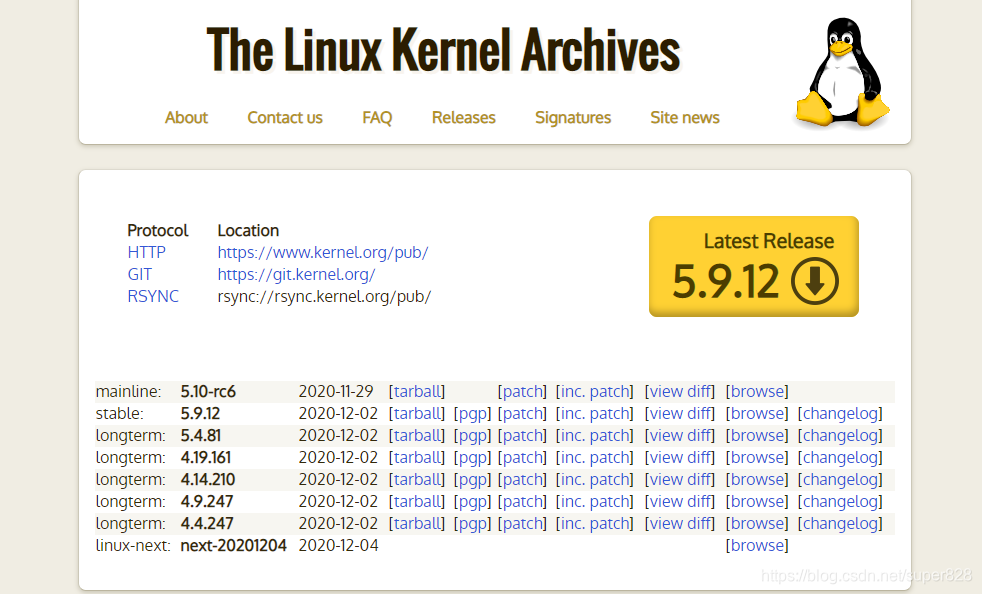
Task: Open https://git.kernel.org/ link
Action: click(x=296, y=274)
